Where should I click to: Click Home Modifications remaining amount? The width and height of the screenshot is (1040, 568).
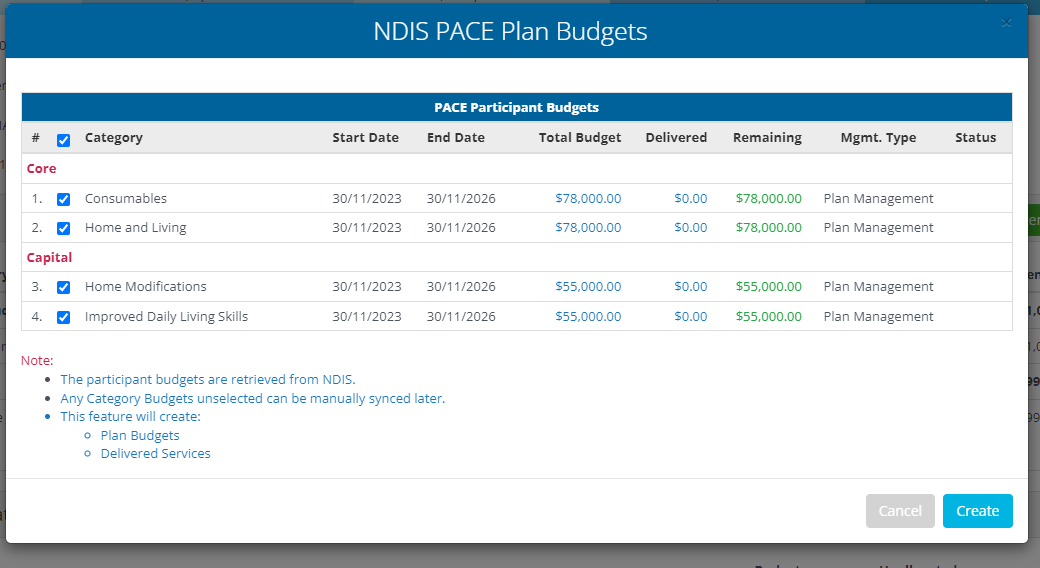(x=768, y=287)
